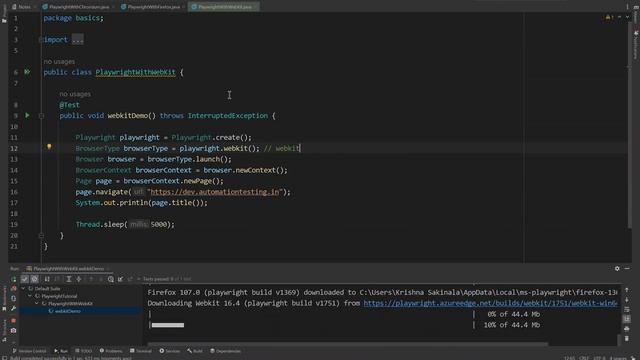Toggle Sort Alphabetically in test toolbar
This screenshot has width=640, height=360.
(47, 279)
